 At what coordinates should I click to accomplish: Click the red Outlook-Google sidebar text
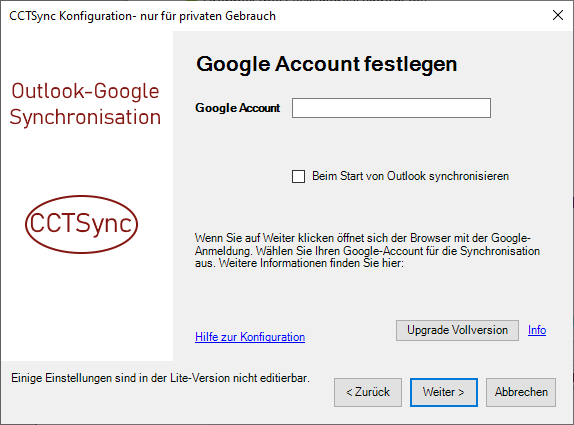tap(85, 91)
